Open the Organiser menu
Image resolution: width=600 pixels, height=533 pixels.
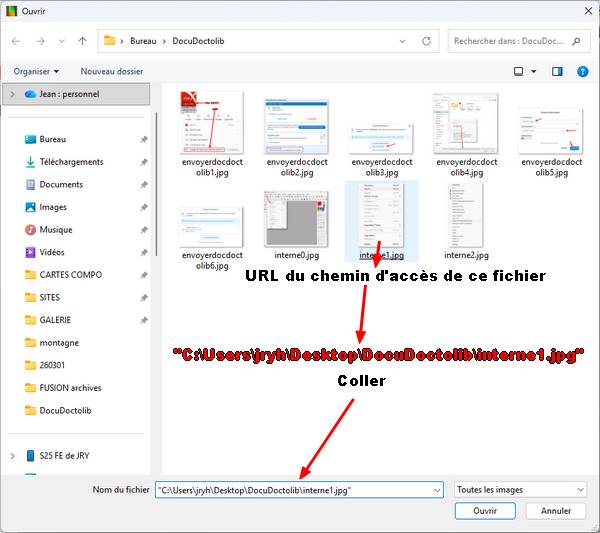pos(36,72)
